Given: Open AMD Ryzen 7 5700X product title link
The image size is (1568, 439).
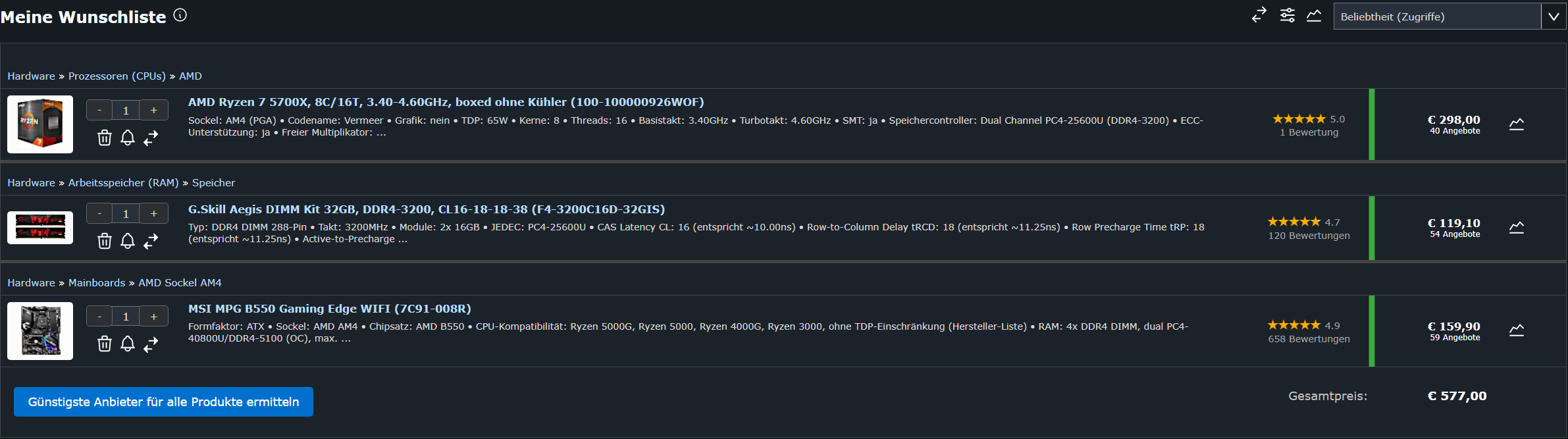Looking at the screenshot, I should (446, 102).
